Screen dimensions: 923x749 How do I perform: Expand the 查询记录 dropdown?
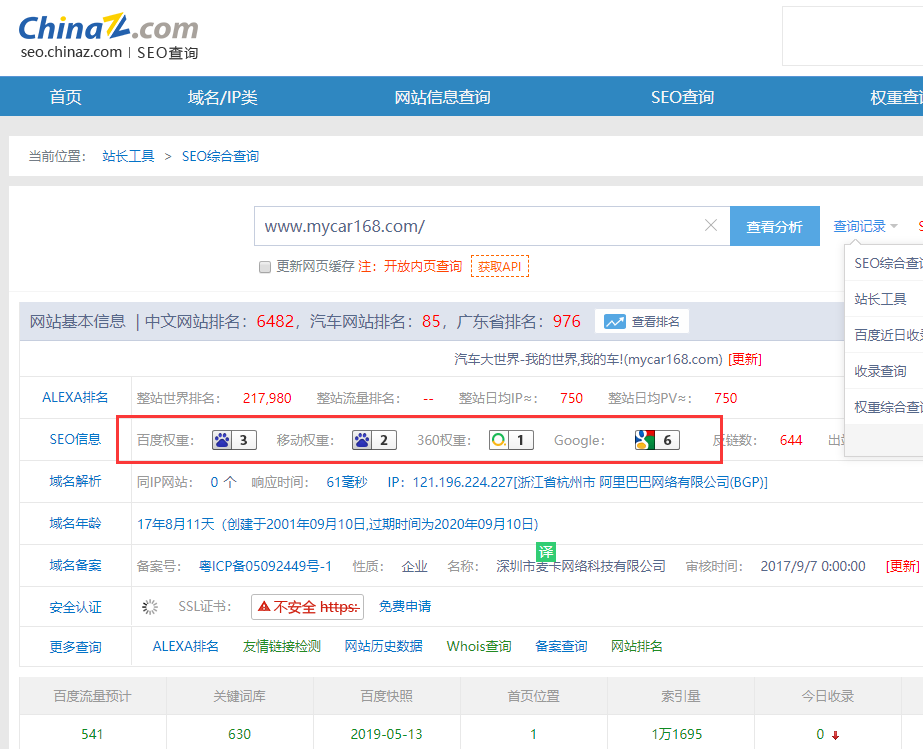coord(865,226)
